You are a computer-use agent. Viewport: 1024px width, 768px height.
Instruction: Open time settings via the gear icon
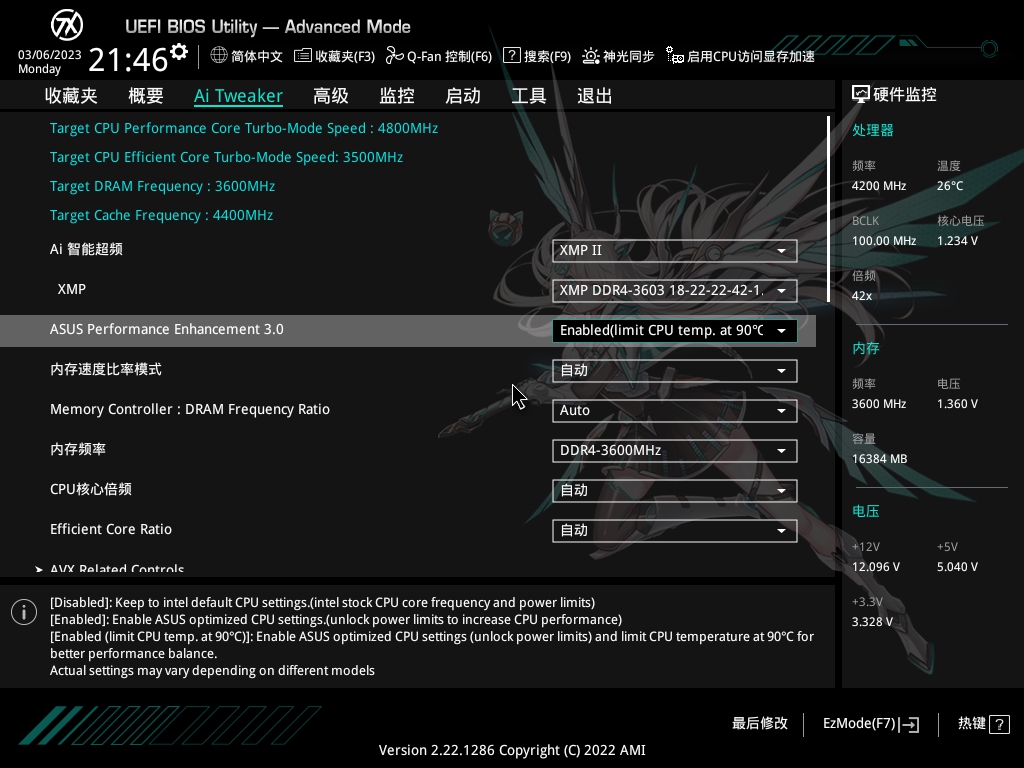(x=180, y=50)
